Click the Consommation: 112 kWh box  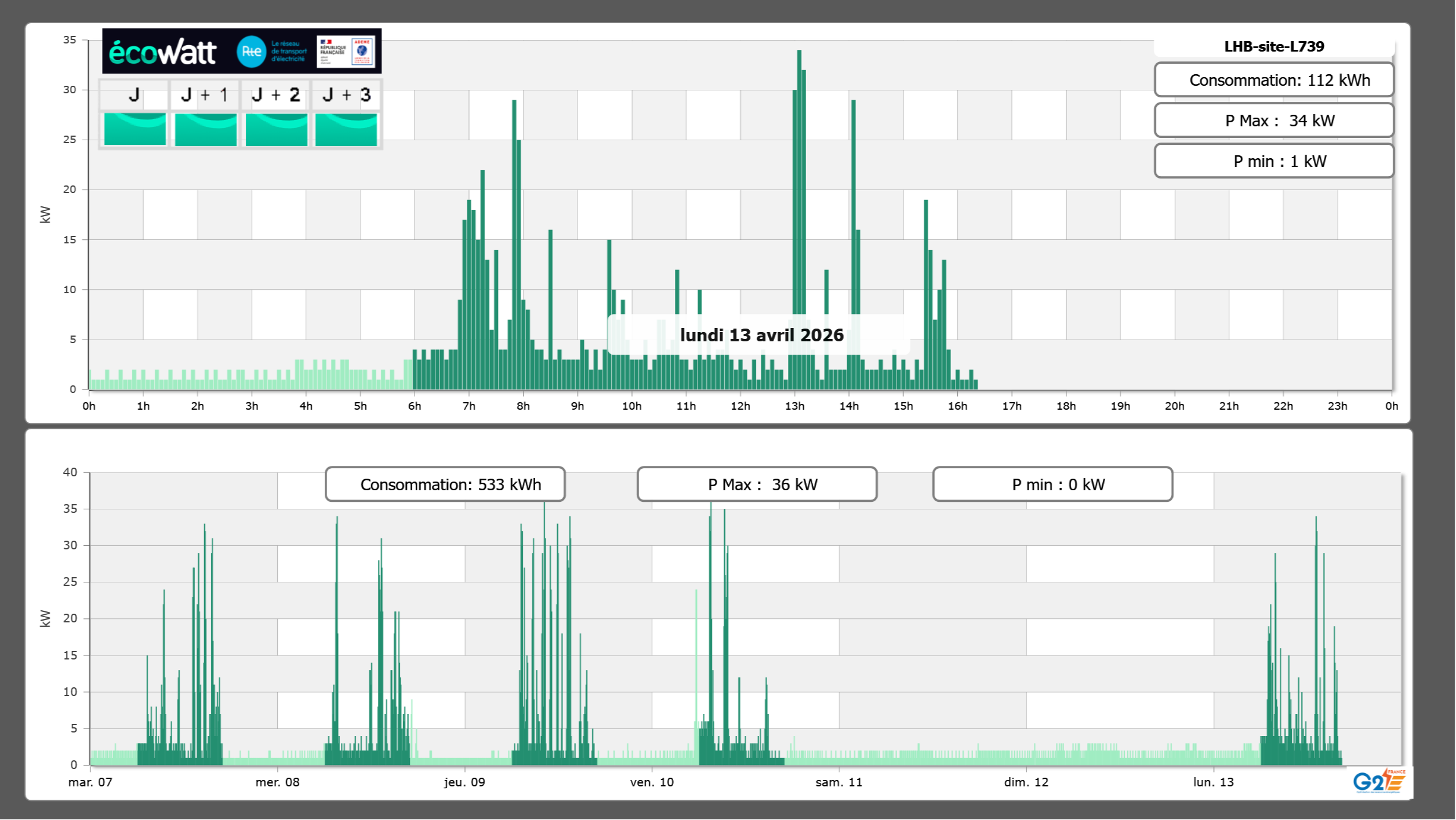[1274, 80]
